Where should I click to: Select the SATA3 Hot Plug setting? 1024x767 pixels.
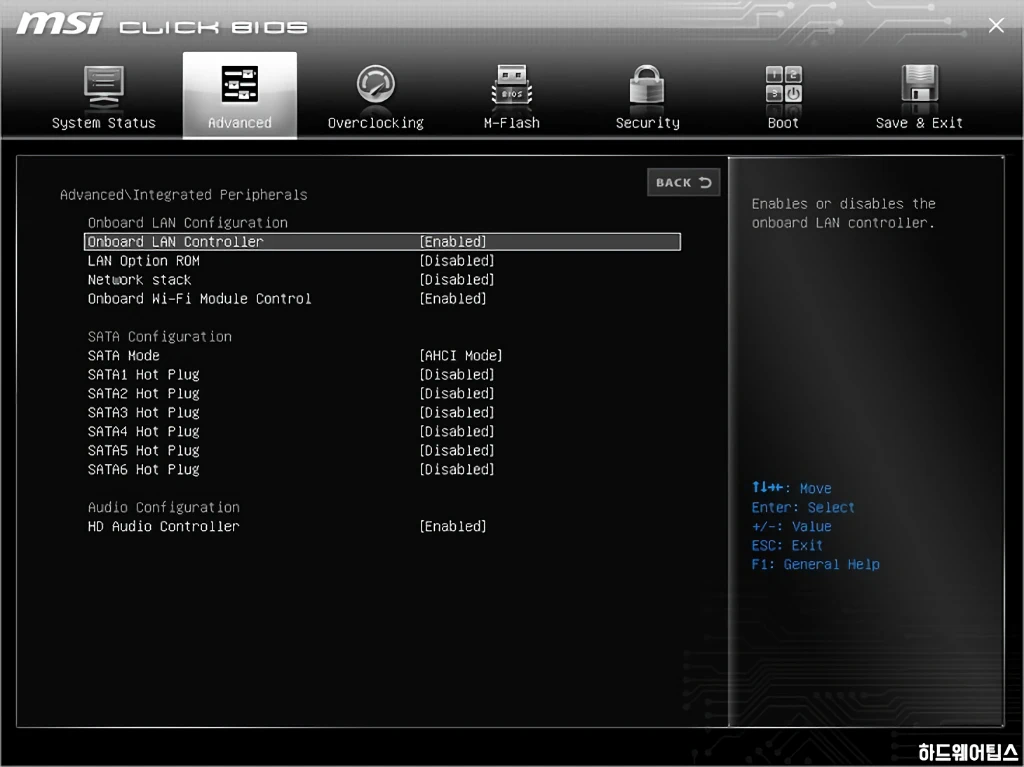144,412
